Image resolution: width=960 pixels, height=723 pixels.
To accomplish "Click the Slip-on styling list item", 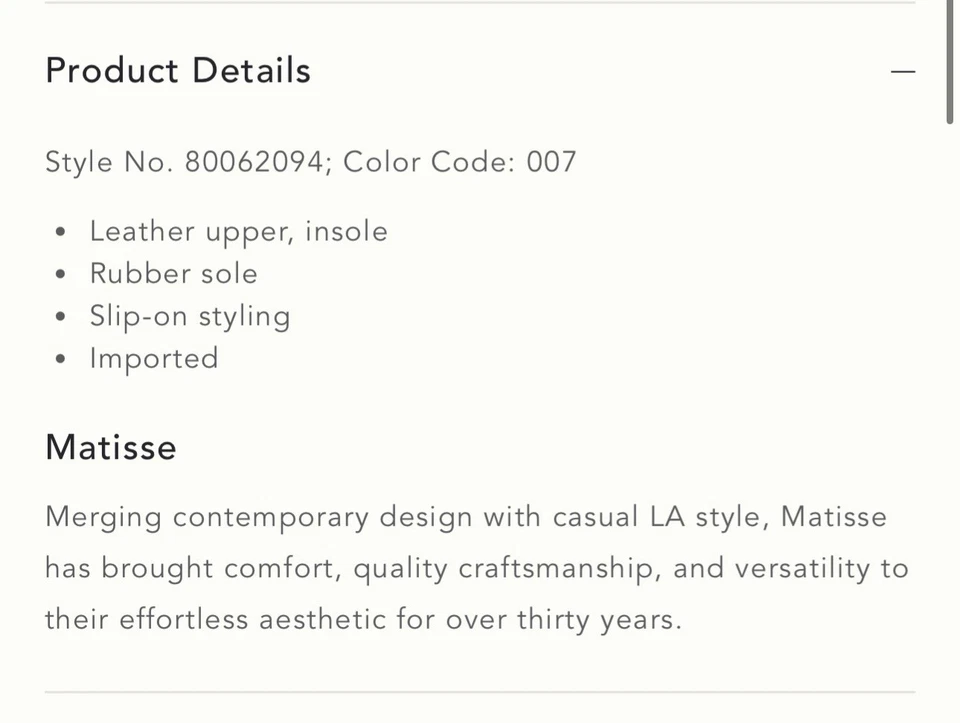I will (x=190, y=316).
